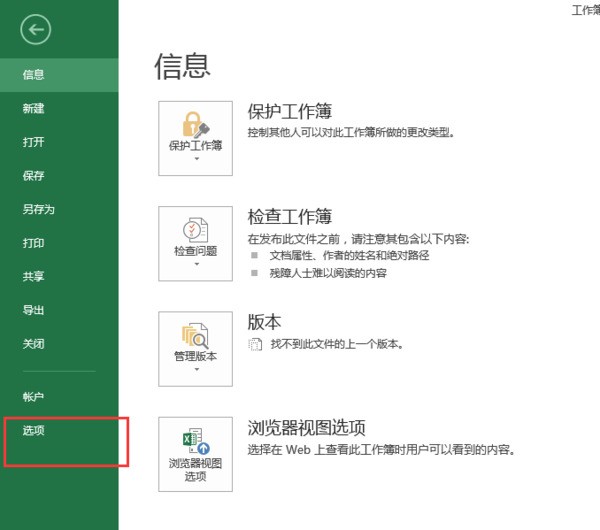Click the 管理版本 magnifier document icon
The image size is (600, 530).
coord(195,335)
